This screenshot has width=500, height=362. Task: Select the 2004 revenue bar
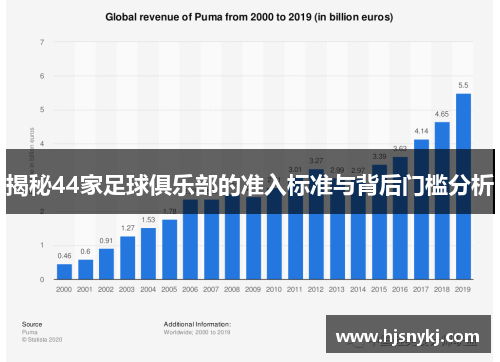click(148, 254)
